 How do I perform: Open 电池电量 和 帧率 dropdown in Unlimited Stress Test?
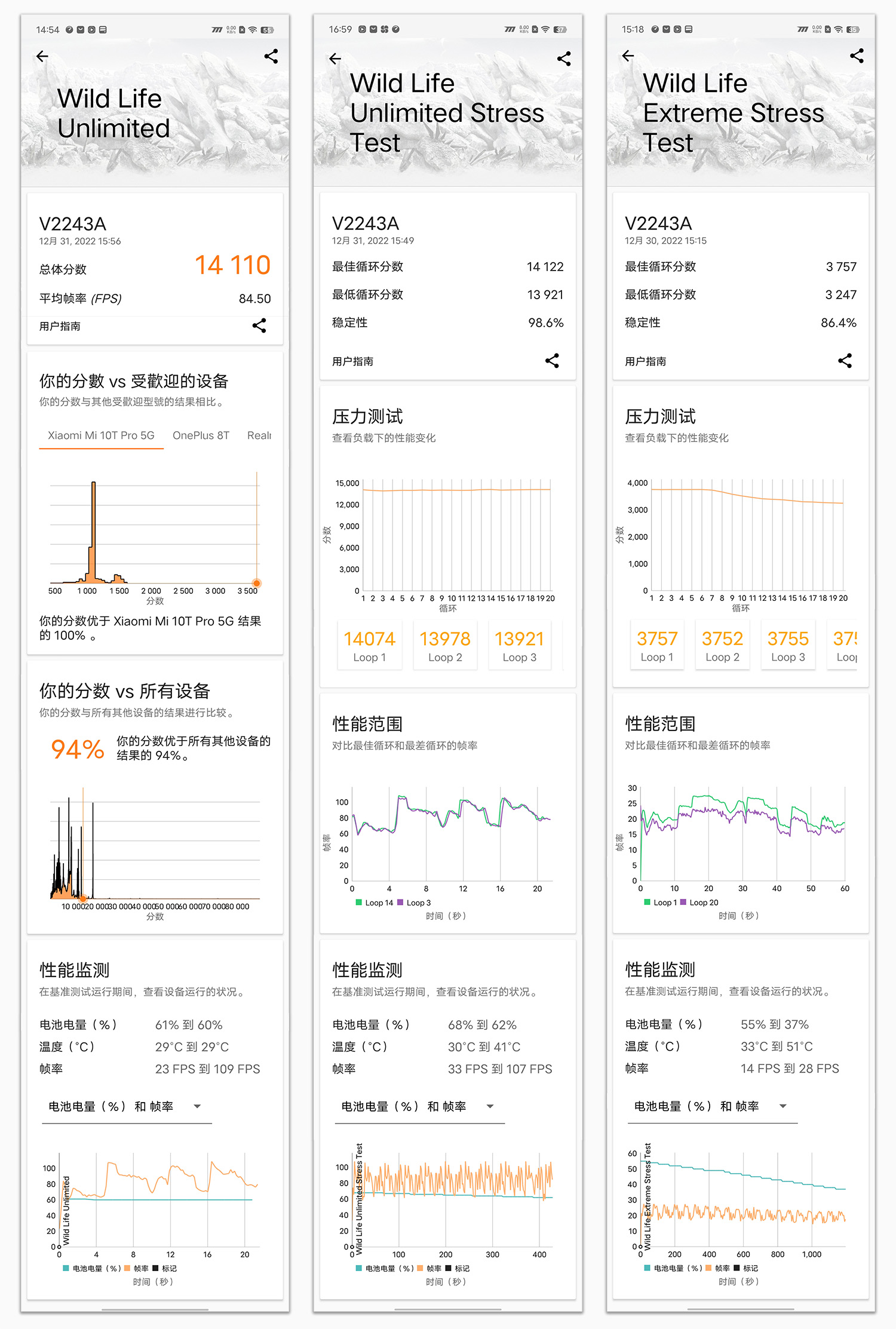click(x=419, y=1107)
